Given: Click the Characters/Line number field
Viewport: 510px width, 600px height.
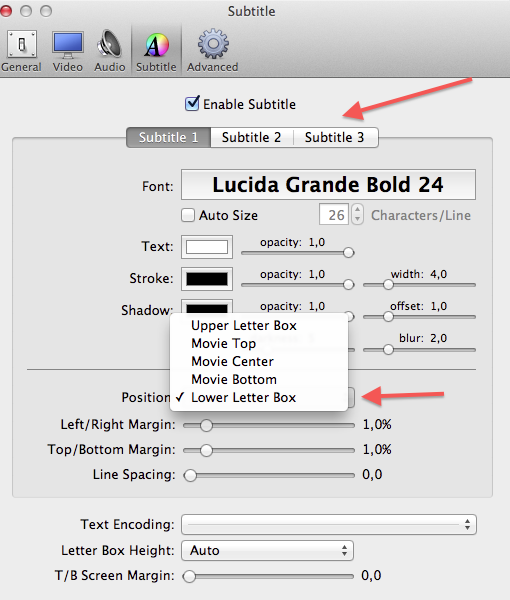Looking at the screenshot, I should 334,214.
